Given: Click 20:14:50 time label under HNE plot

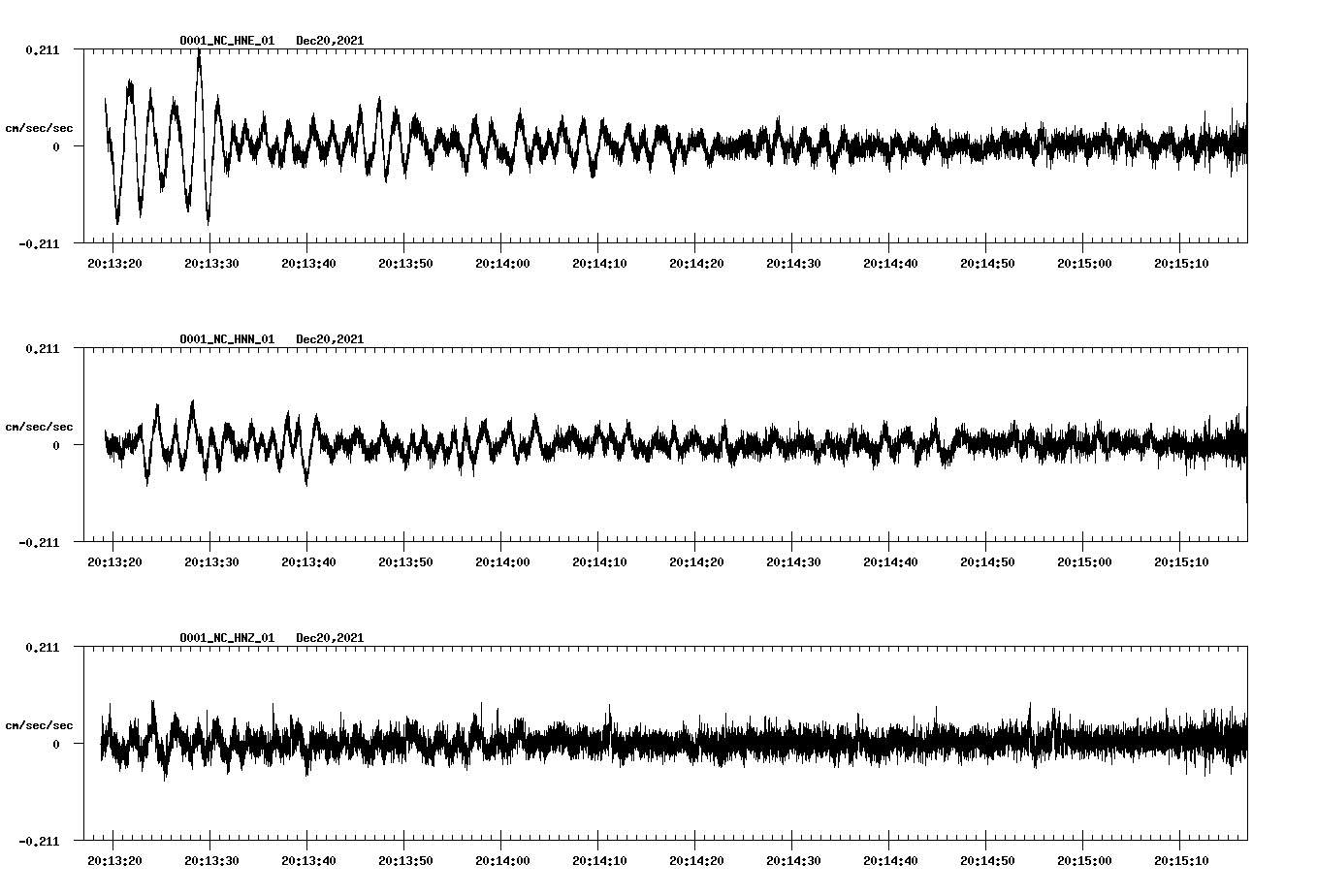Looking at the screenshot, I should [987, 264].
